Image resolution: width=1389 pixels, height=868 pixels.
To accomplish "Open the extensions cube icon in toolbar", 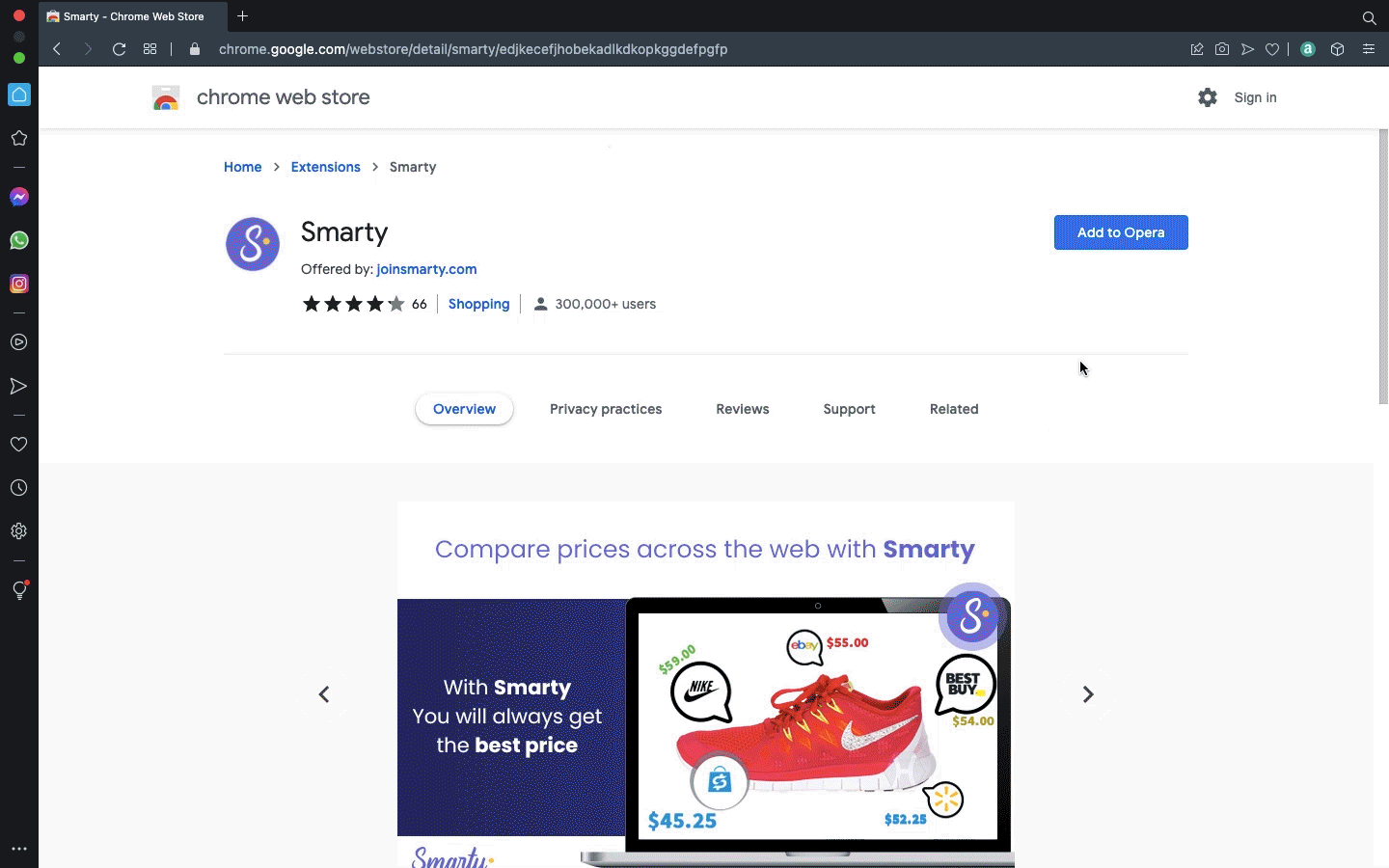I will point(1337,49).
